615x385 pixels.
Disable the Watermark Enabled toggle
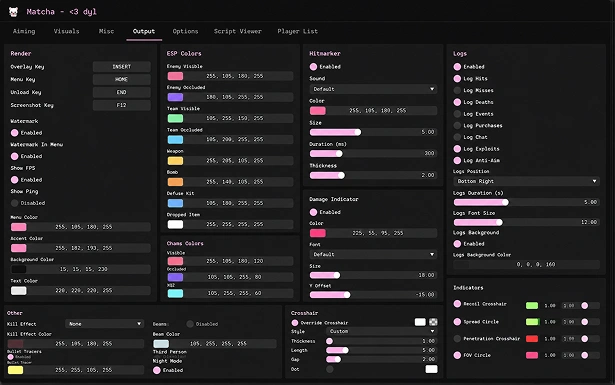pyautogui.click(x=15, y=133)
